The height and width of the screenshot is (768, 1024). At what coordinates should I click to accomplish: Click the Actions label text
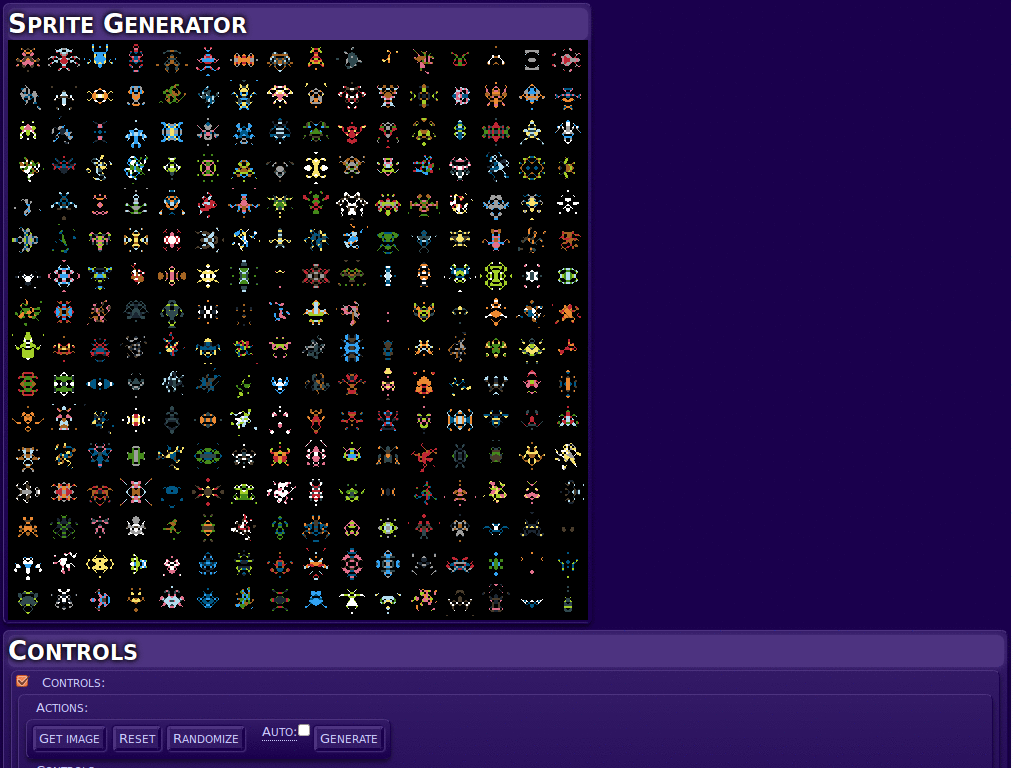click(62, 708)
